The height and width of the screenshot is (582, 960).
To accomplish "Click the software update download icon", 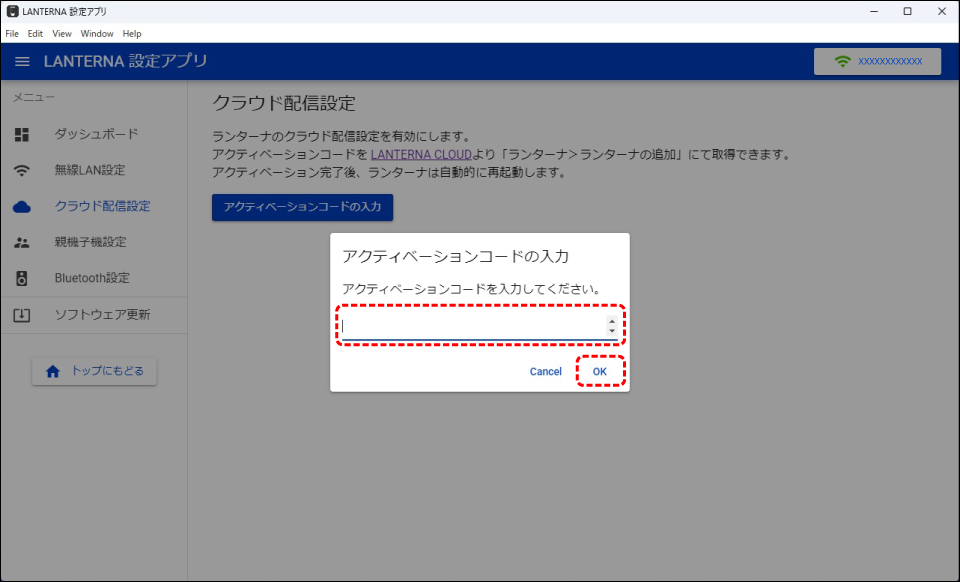I will (22, 315).
